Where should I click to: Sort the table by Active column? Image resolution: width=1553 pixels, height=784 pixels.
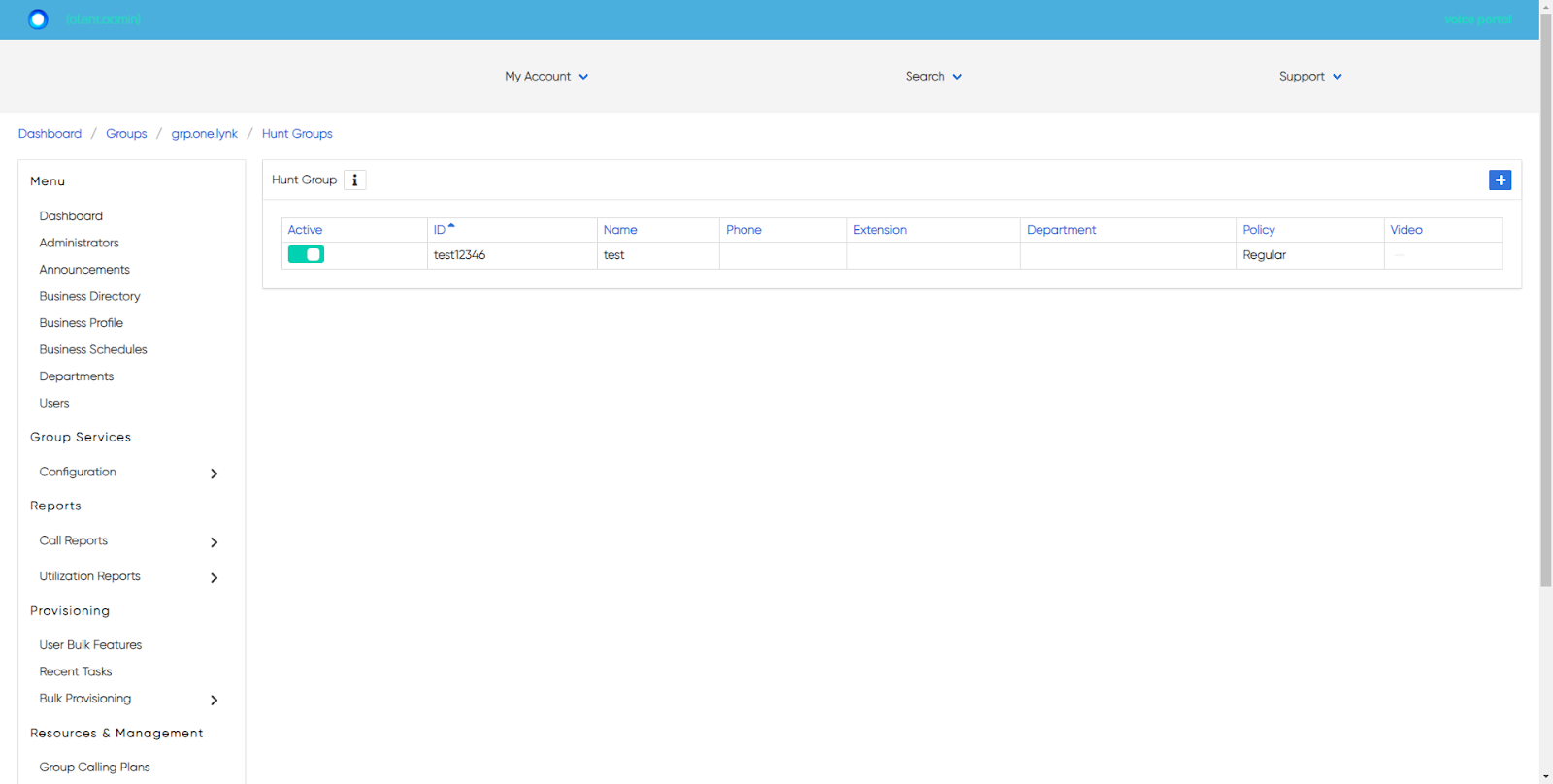click(305, 230)
